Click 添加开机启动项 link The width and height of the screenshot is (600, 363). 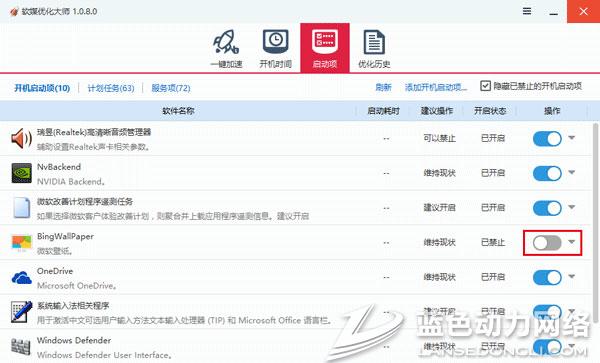coord(436,88)
